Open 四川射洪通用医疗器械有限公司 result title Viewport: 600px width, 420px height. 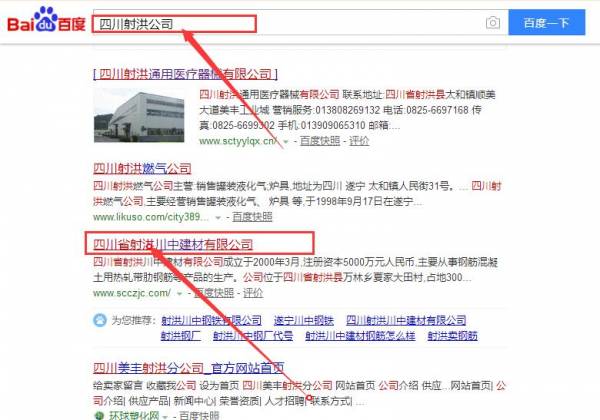pos(185,73)
